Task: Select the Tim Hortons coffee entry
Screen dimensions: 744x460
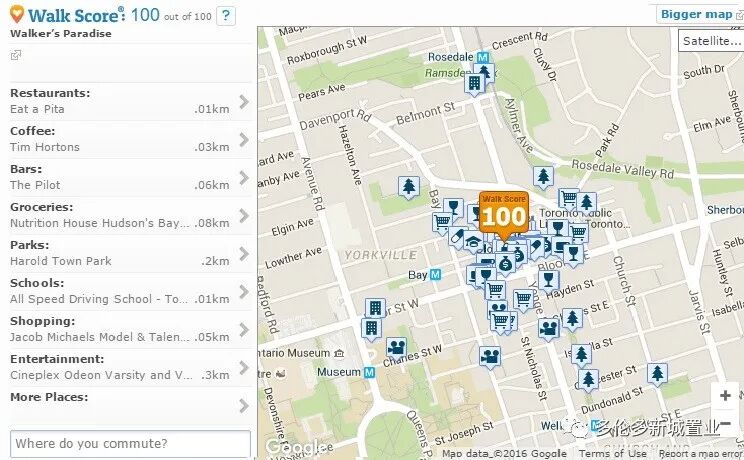Action: pyautogui.click(x=45, y=147)
